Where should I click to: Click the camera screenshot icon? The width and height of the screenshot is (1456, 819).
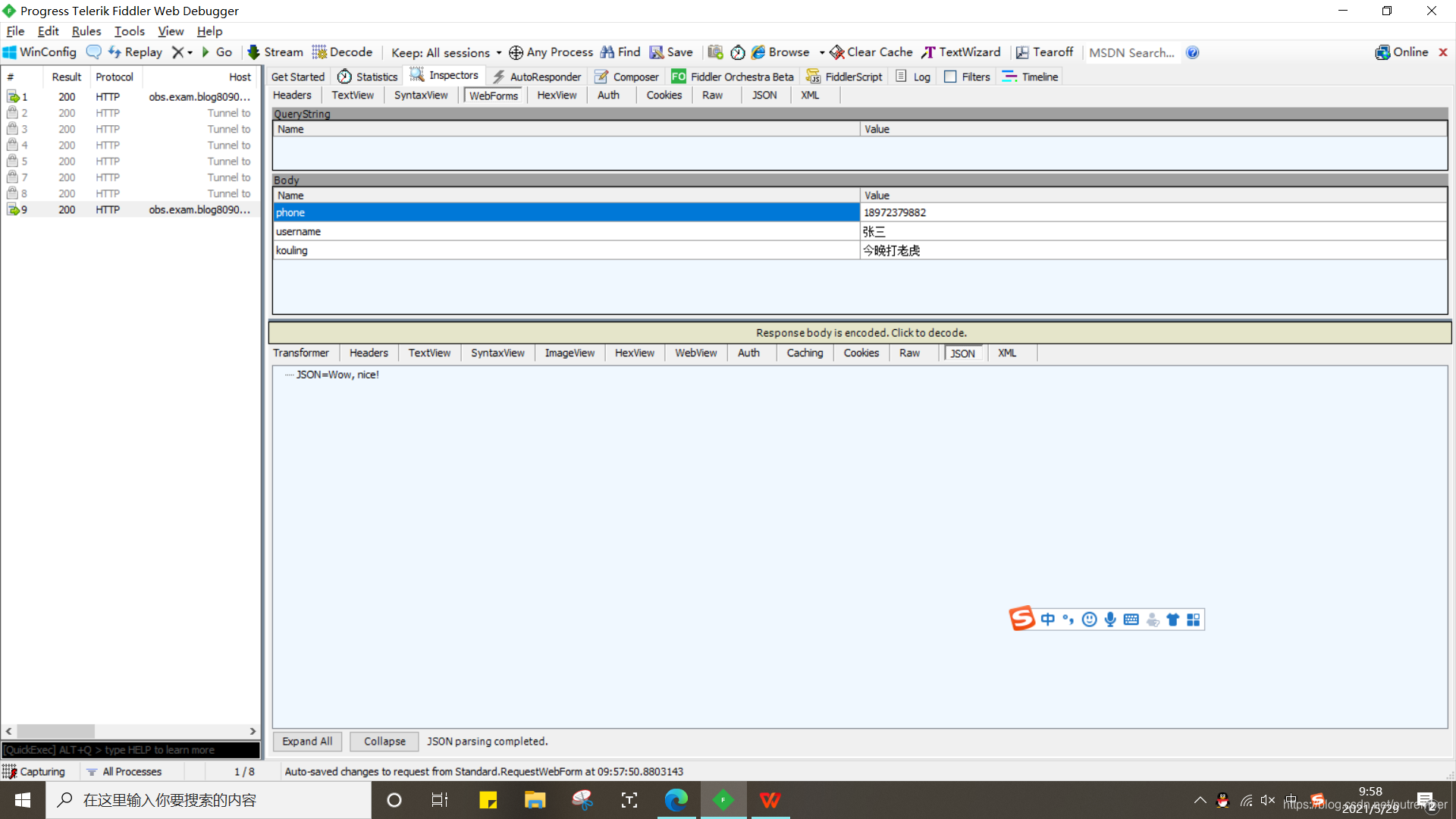click(x=715, y=52)
